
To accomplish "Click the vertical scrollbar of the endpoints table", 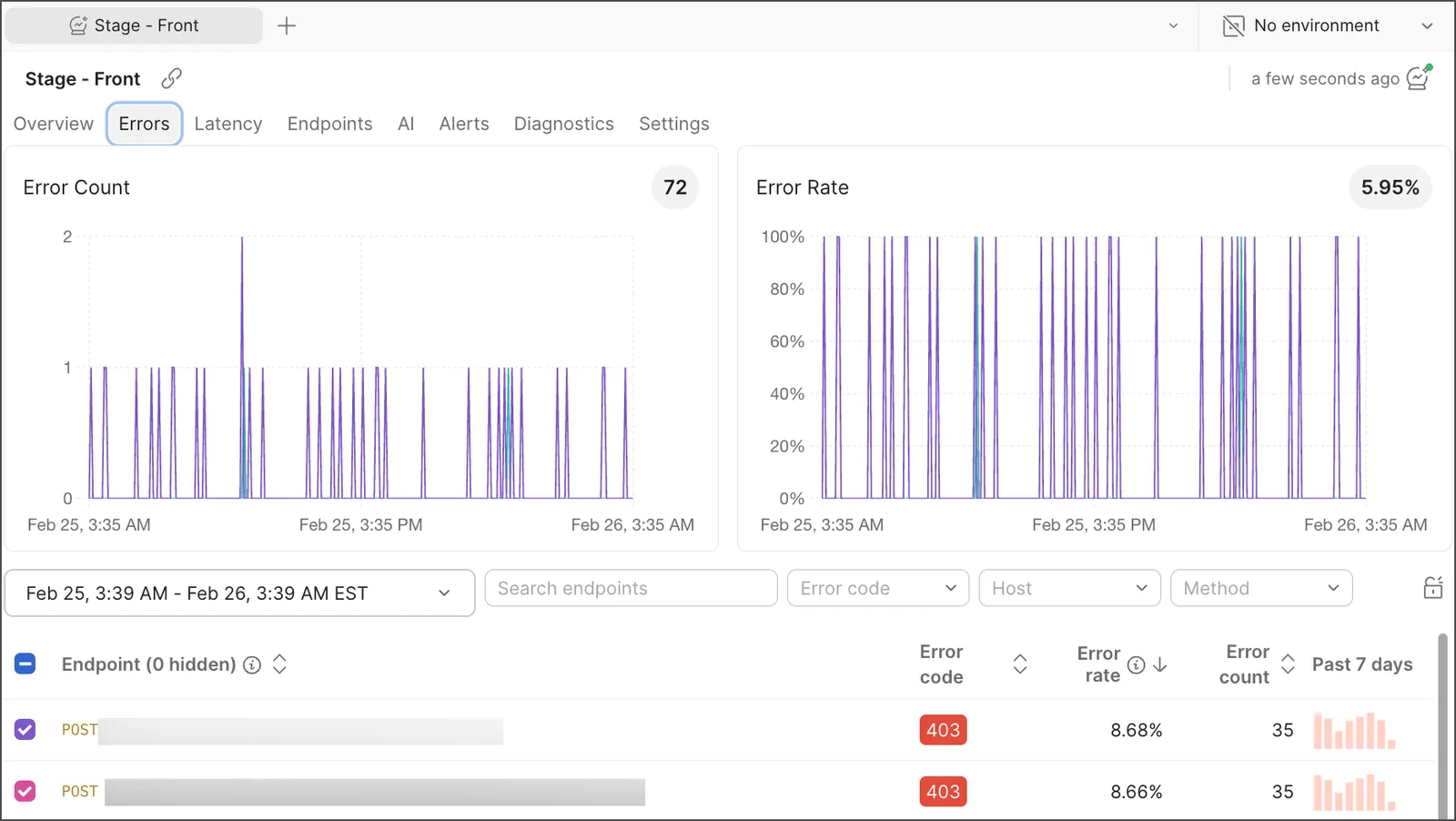I will [x=1442, y=726].
